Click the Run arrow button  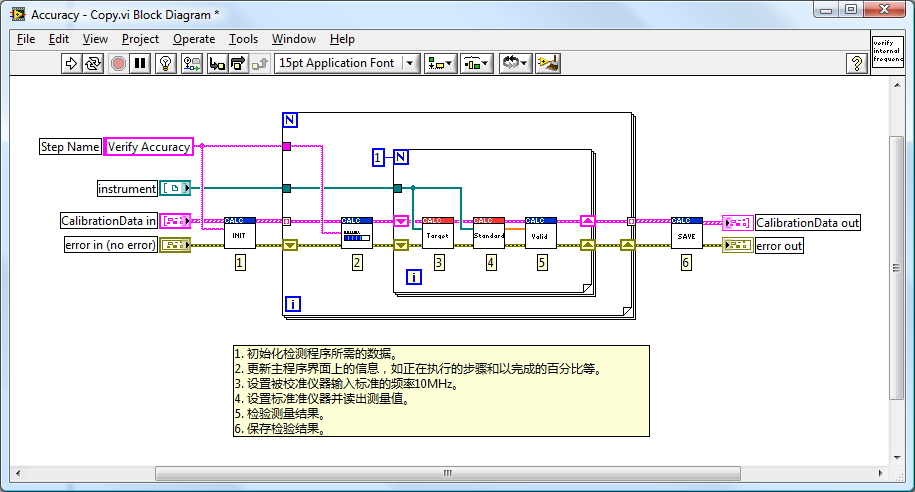(x=72, y=63)
